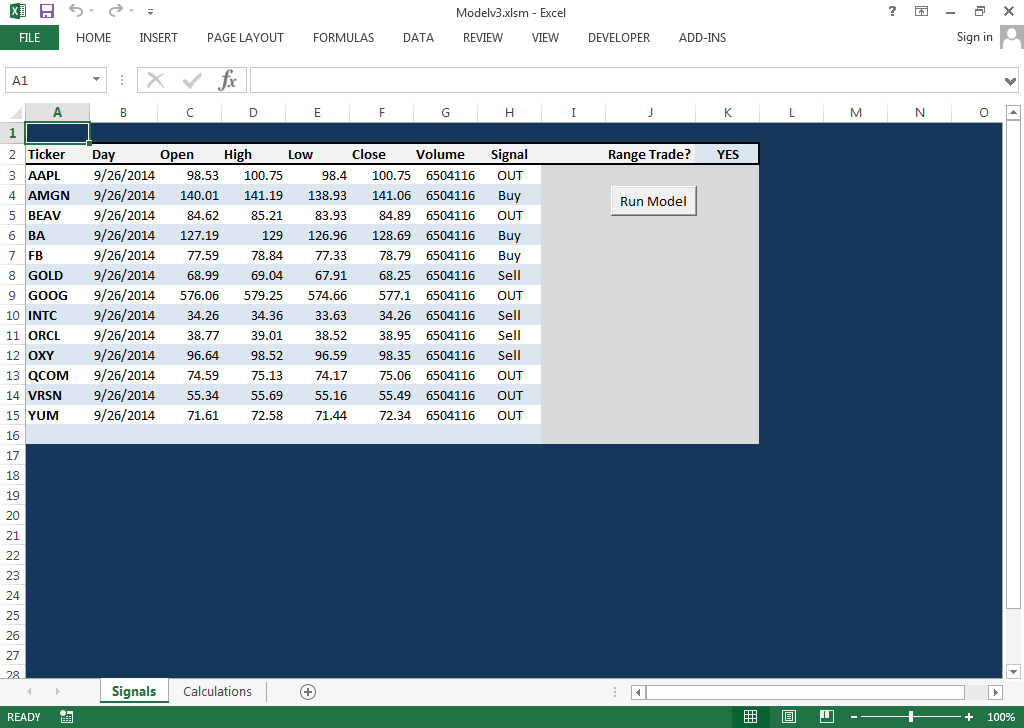Select the Signals sheet tab
This screenshot has height=728, width=1024.
[134, 691]
